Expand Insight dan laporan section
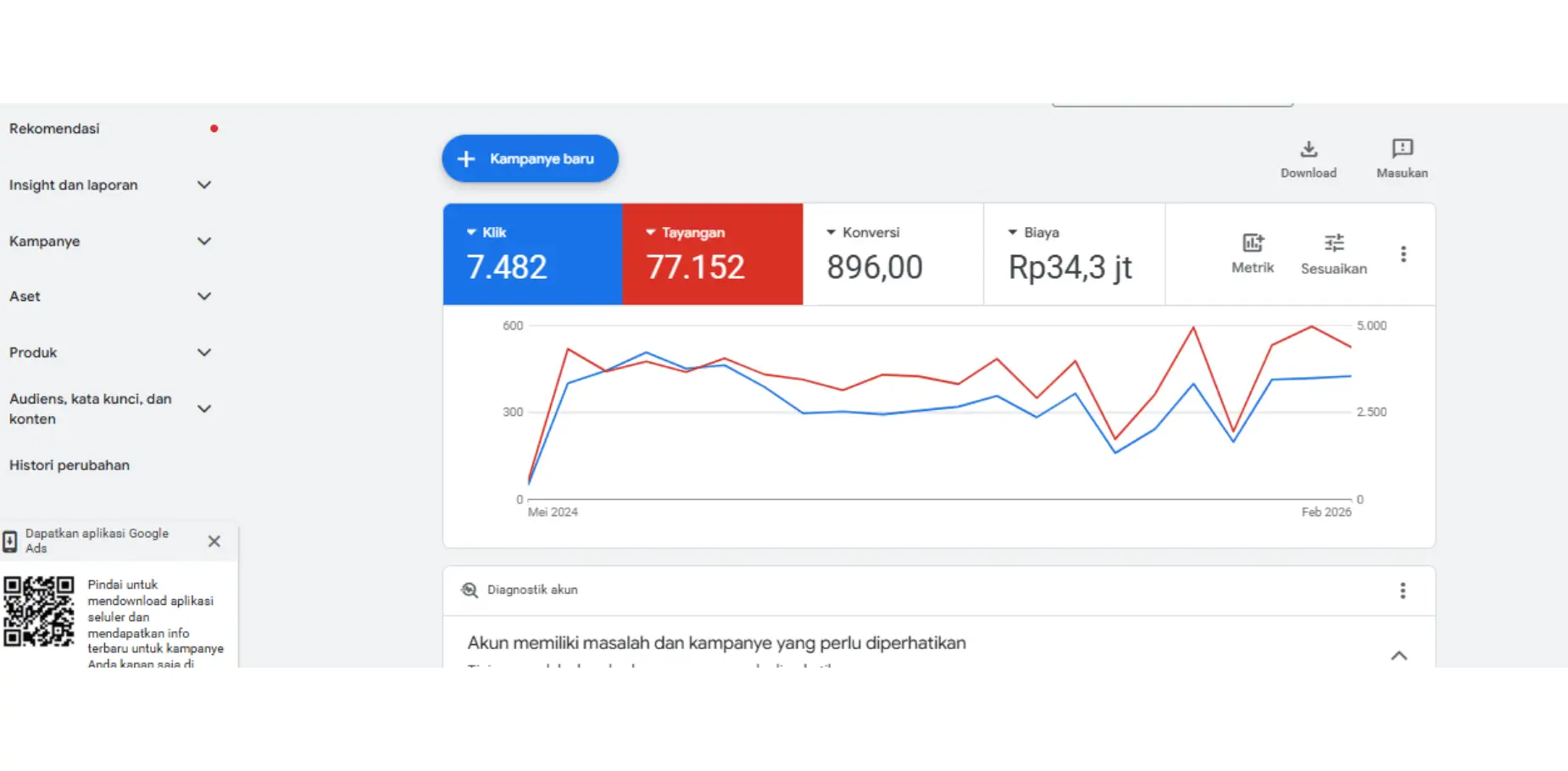 (x=203, y=185)
